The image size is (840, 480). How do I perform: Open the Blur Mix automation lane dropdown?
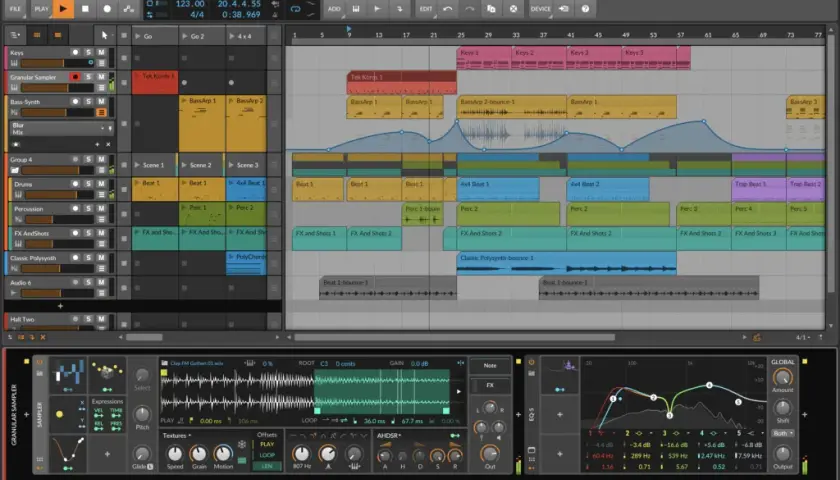click(x=102, y=128)
